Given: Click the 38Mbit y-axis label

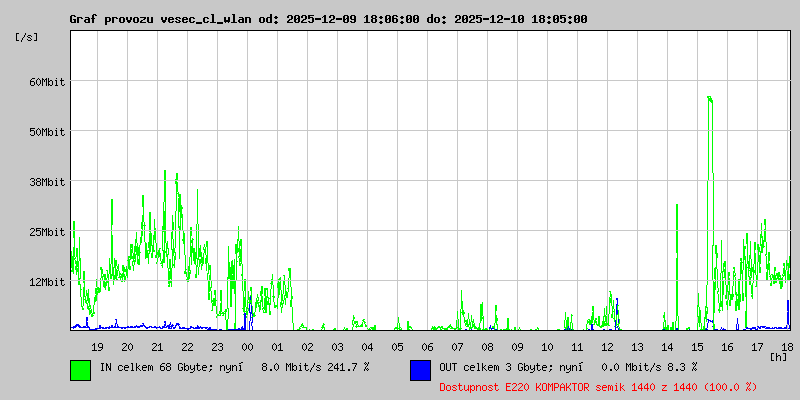Looking at the screenshot, I should 48,181.
